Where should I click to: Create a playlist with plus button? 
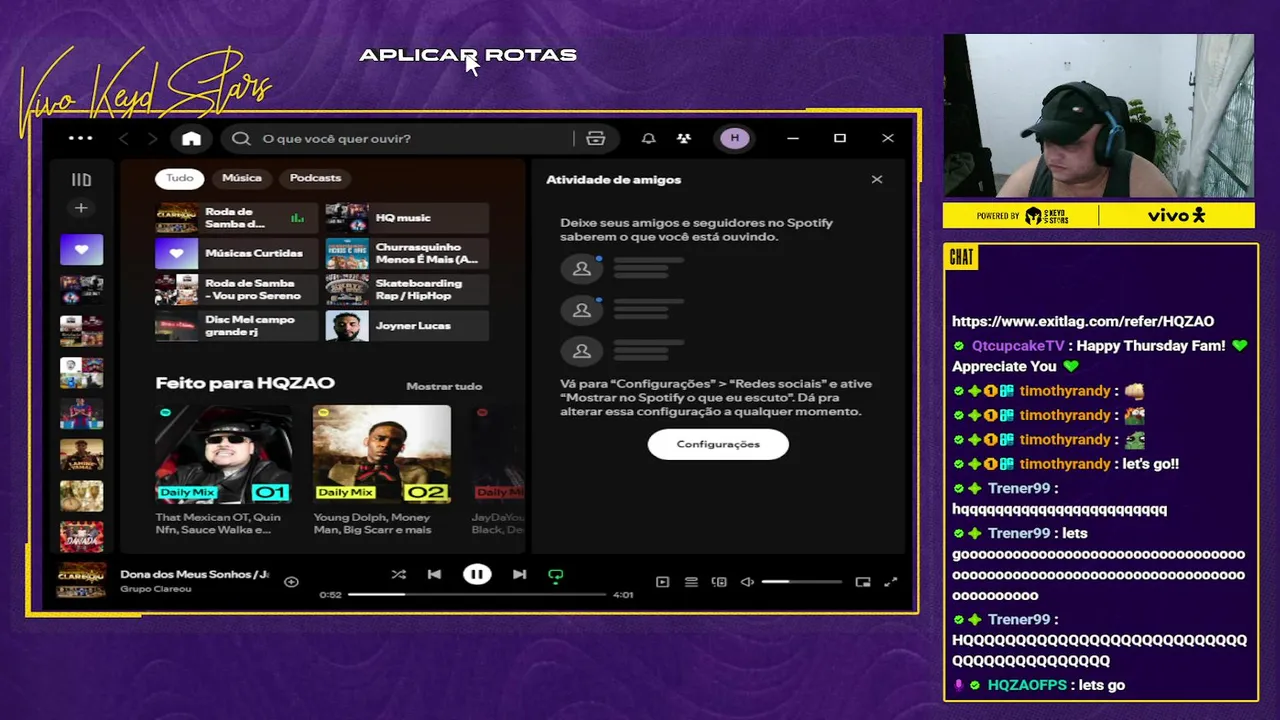pos(81,208)
